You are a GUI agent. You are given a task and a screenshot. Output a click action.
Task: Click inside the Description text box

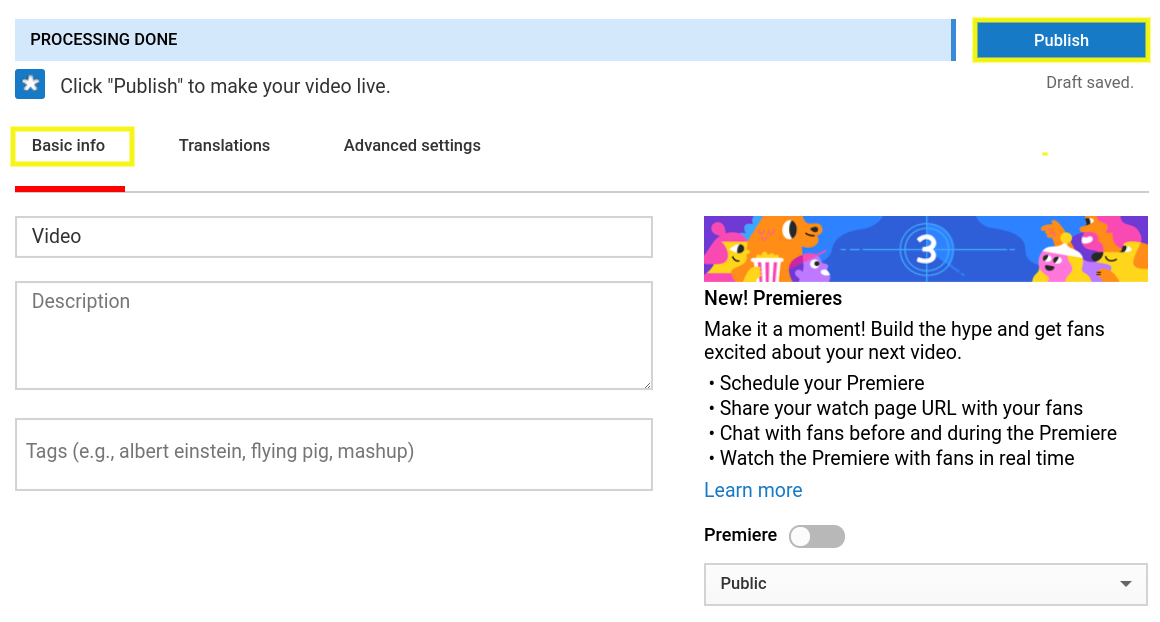(334, 335)
